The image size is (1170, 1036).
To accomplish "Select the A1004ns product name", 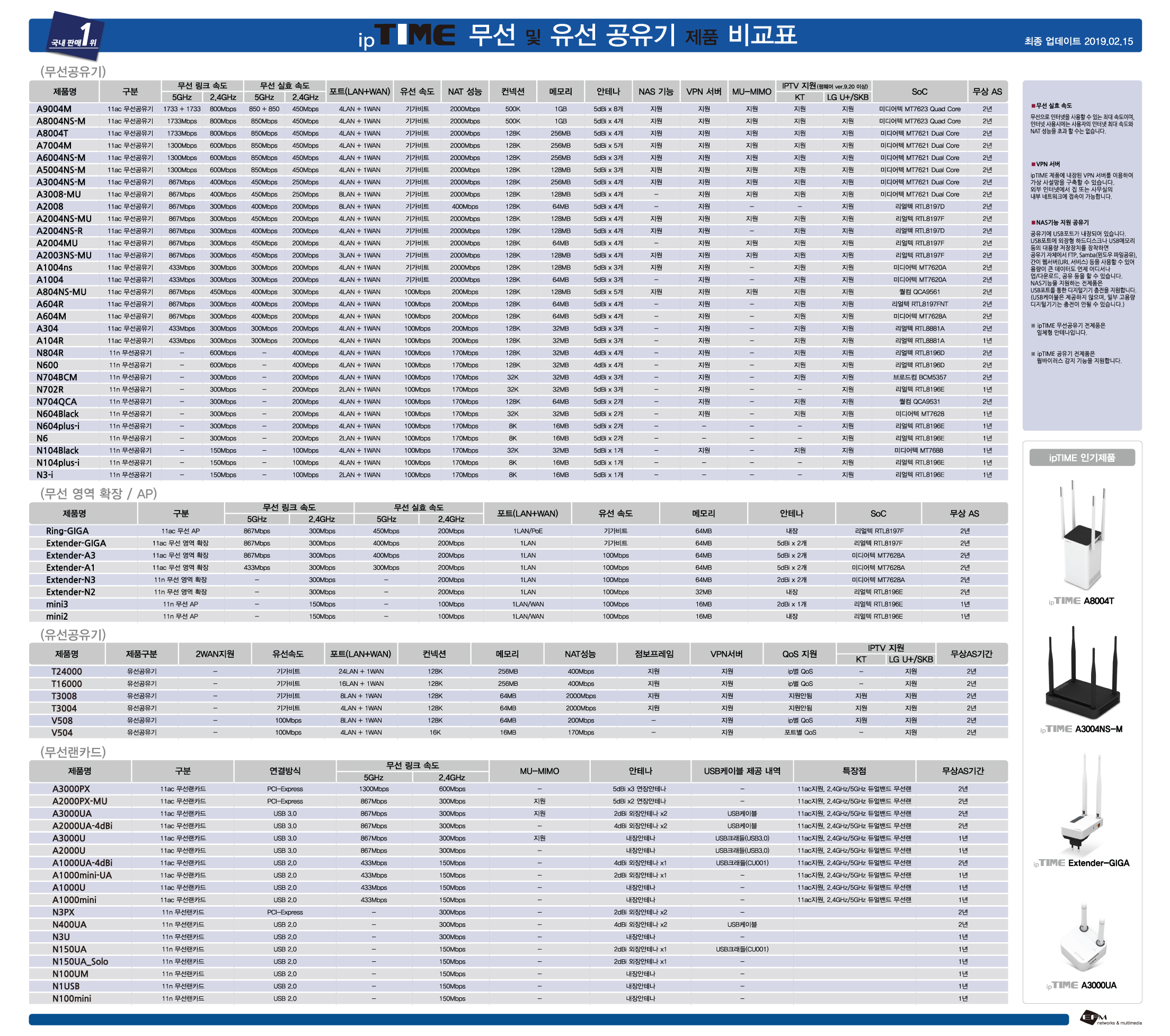I will pyautogui.click(x=55, y=267).
